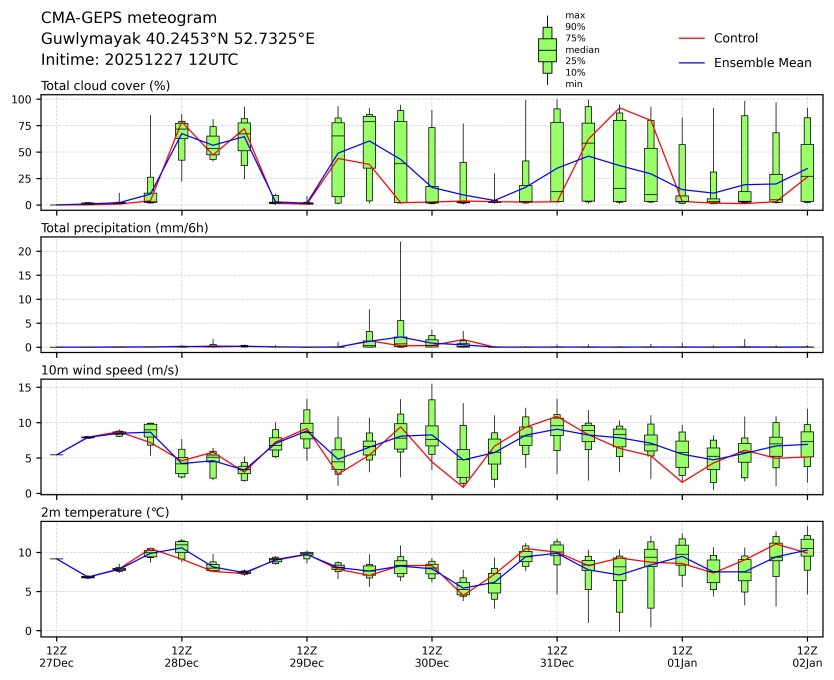Click the "12Z 28Dec" time axis label
This screenshot has width=834, height=680.
point(181,656)
